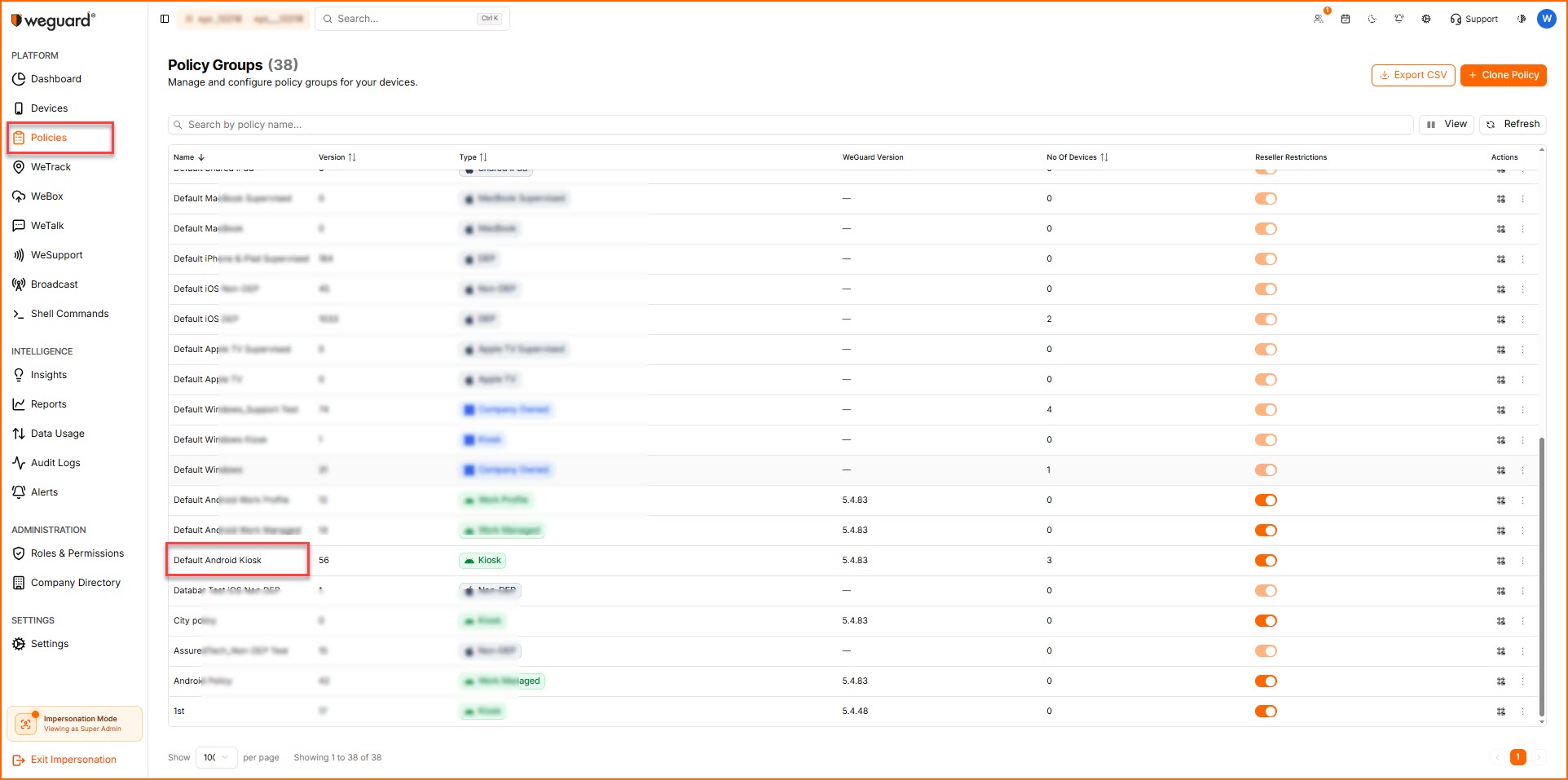
Task: Toggle Reseller Restrictions in row with 4 devices
Action: [x=1266, y=410]
